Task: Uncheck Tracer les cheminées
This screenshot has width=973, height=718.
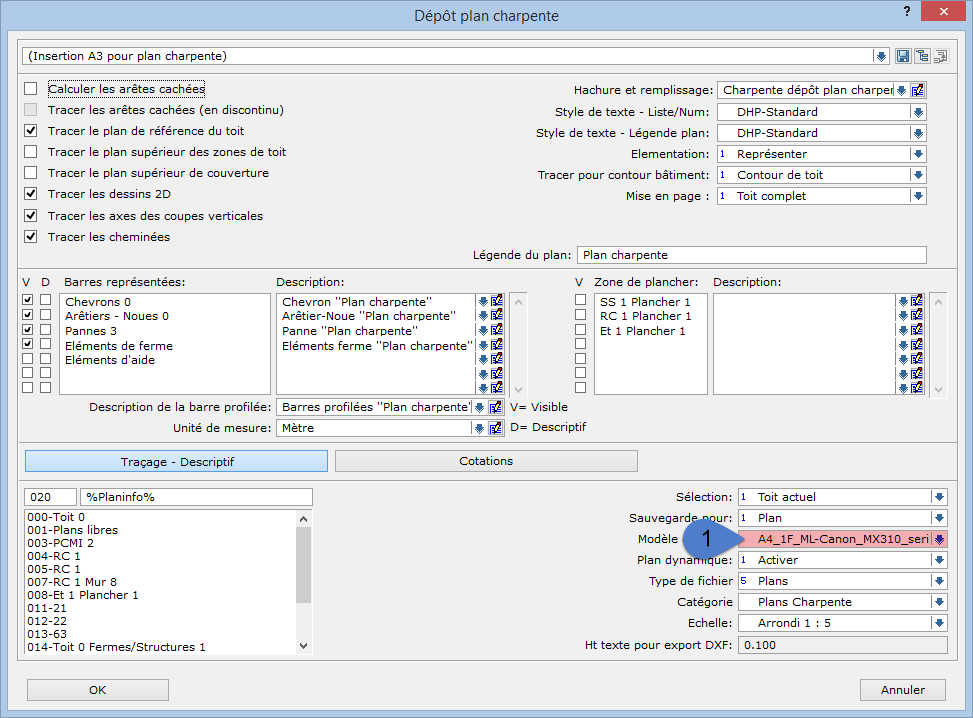Action: pos(31,237)
